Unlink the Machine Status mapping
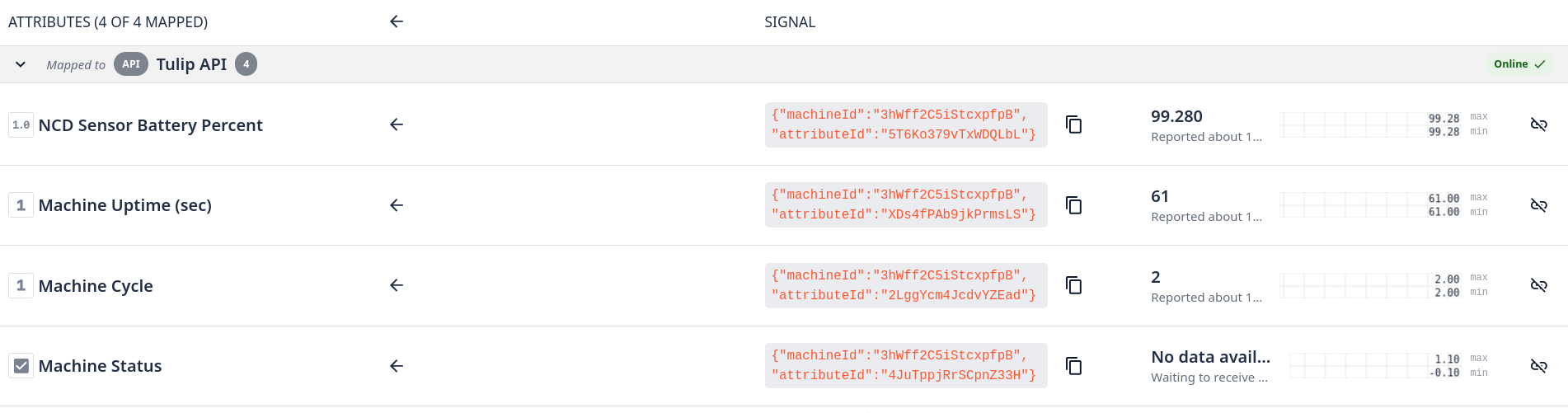Image resolution: width=1568 pixels, height=413 pixels. coord(1538,366)
